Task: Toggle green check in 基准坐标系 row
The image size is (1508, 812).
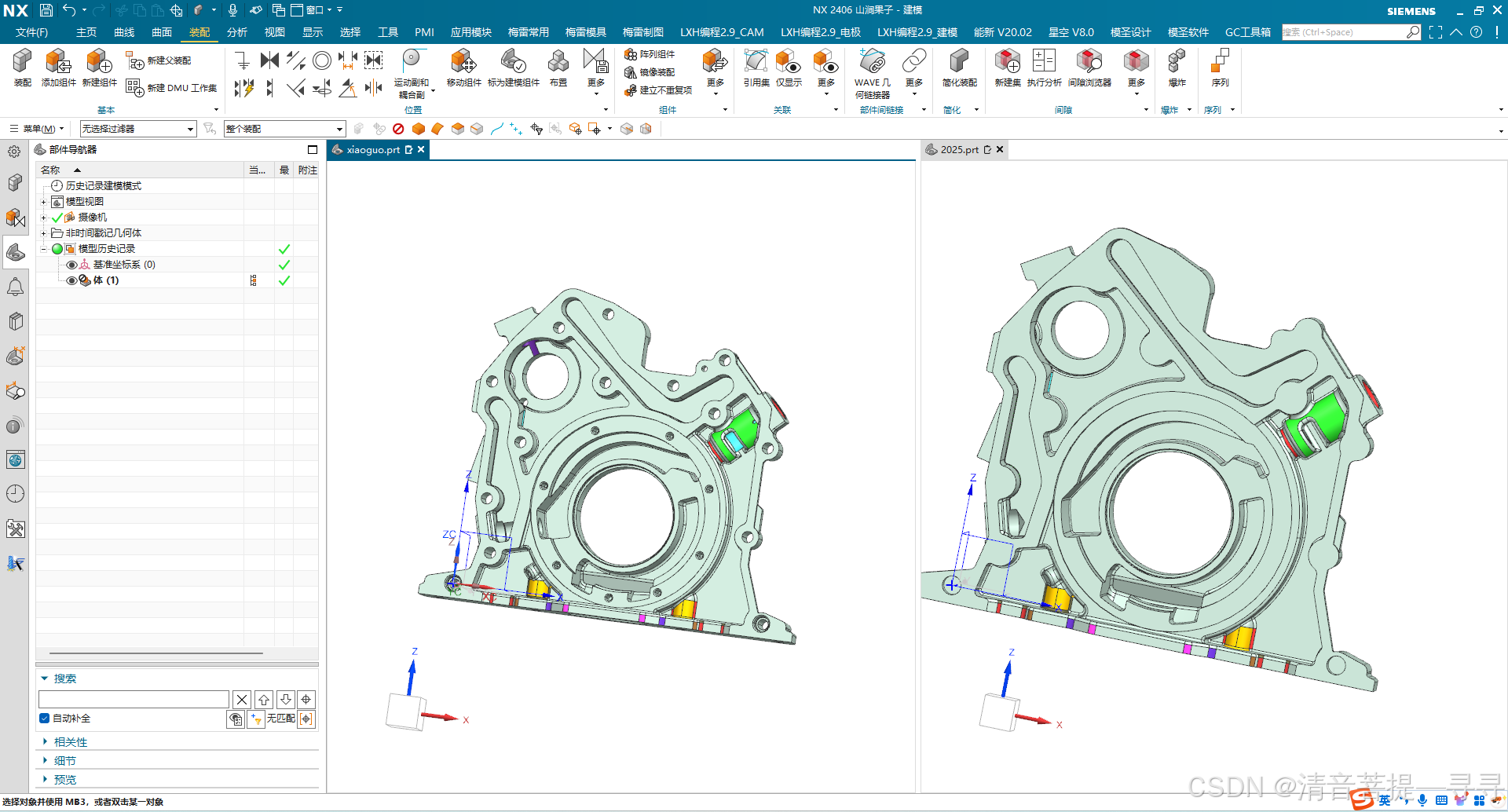Action: [x=284, y=265]
